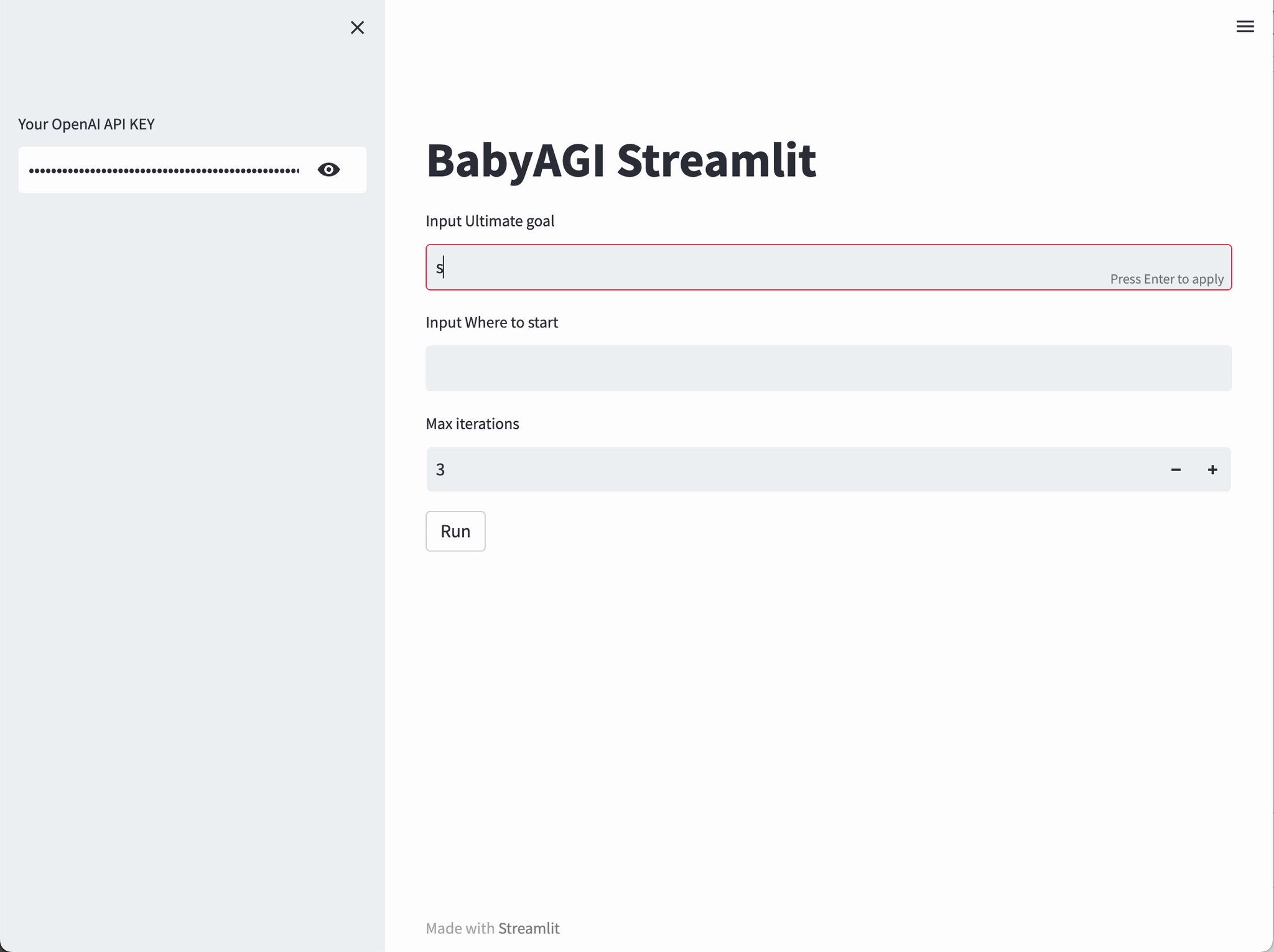
Task: Expand the settings menu via the top-right icon
Action: [1245, 26]
